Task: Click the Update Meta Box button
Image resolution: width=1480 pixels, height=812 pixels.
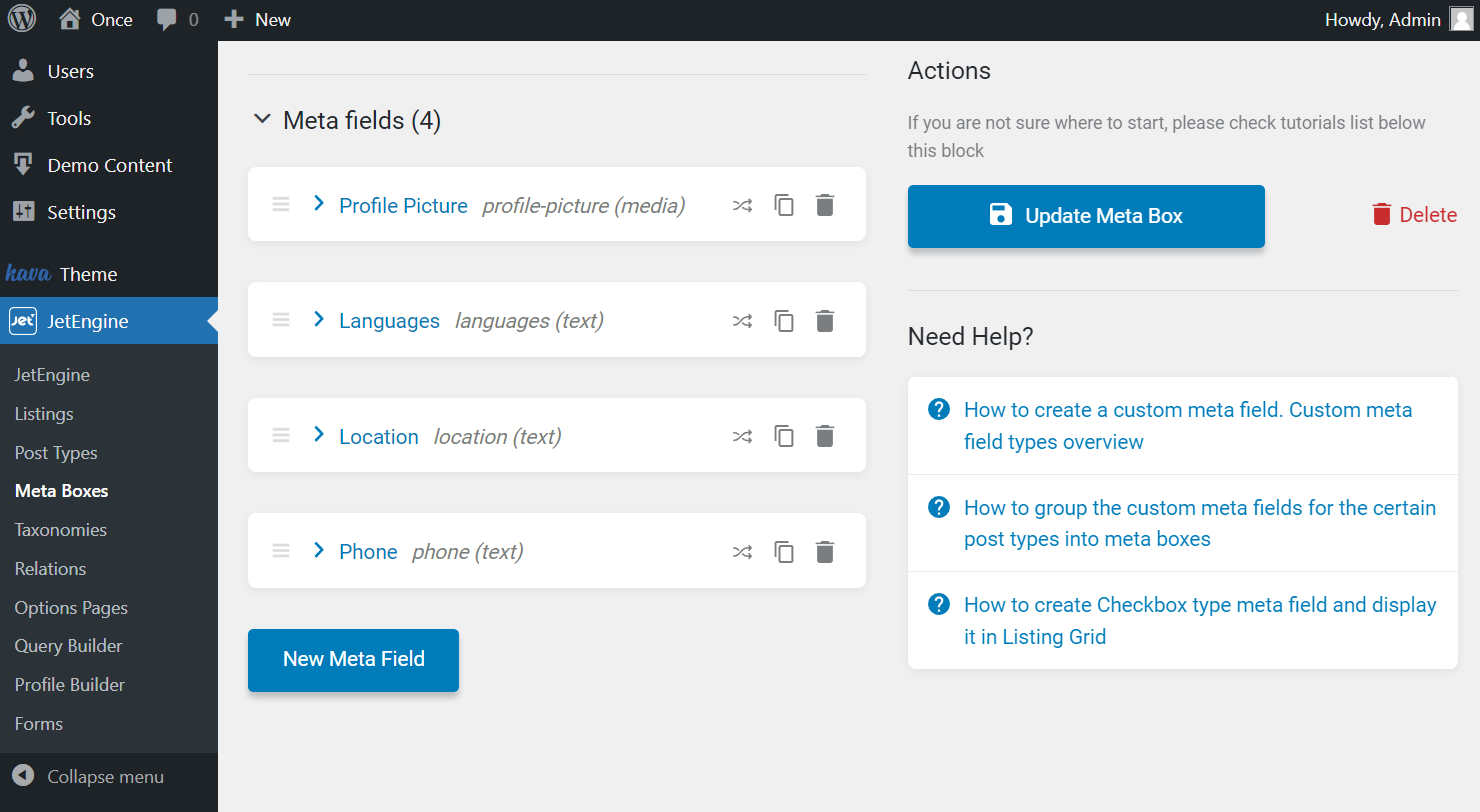Action: (1086, 216)
